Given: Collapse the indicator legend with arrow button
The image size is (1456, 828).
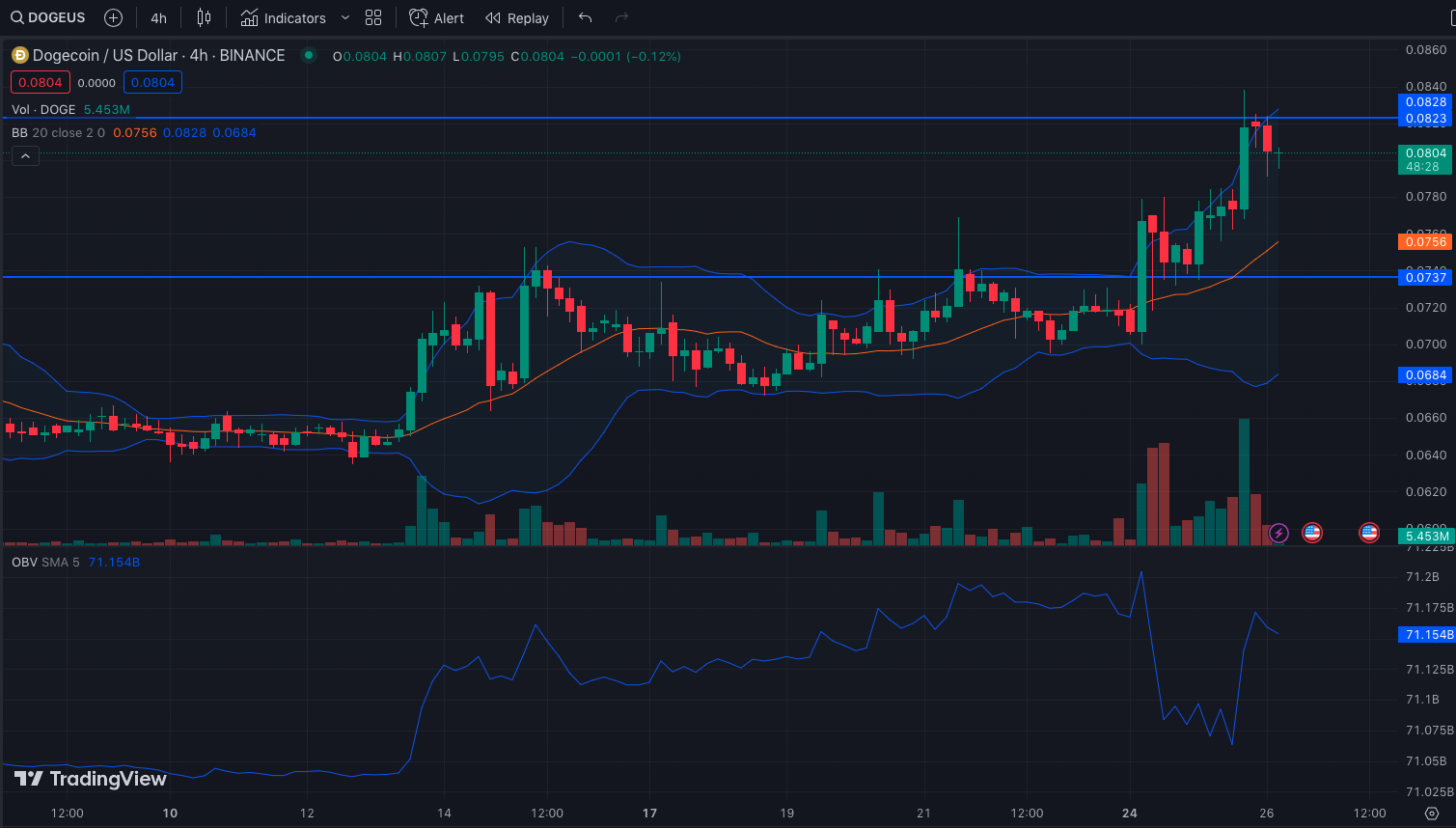Looking at the screenshot, I should (25, 155).
